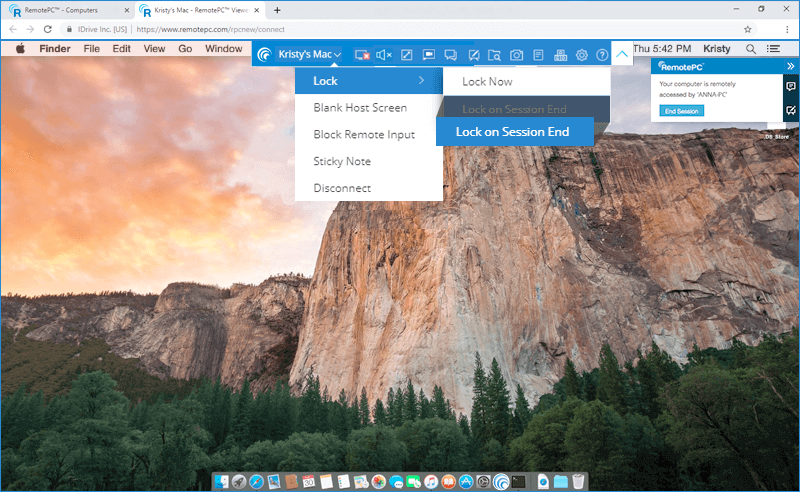Click Lock Now in the submenu
Viewport: 800px width, 492px height.
coord(487,81)
